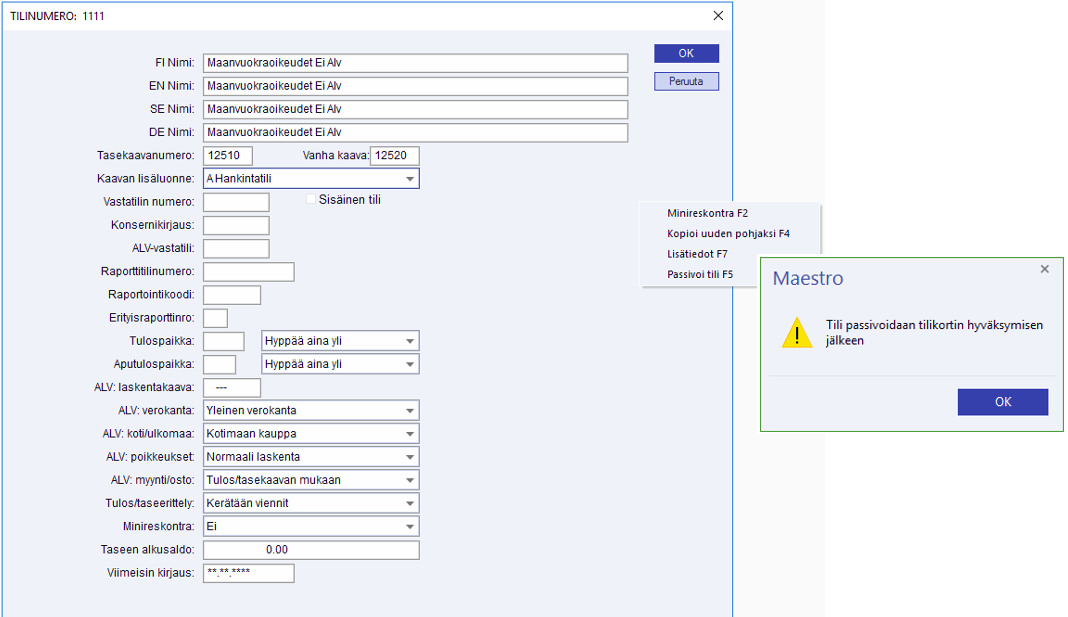1068x617 pixels.
Task: Dismiss the Maestro message with X
Action: point(1044,269)
